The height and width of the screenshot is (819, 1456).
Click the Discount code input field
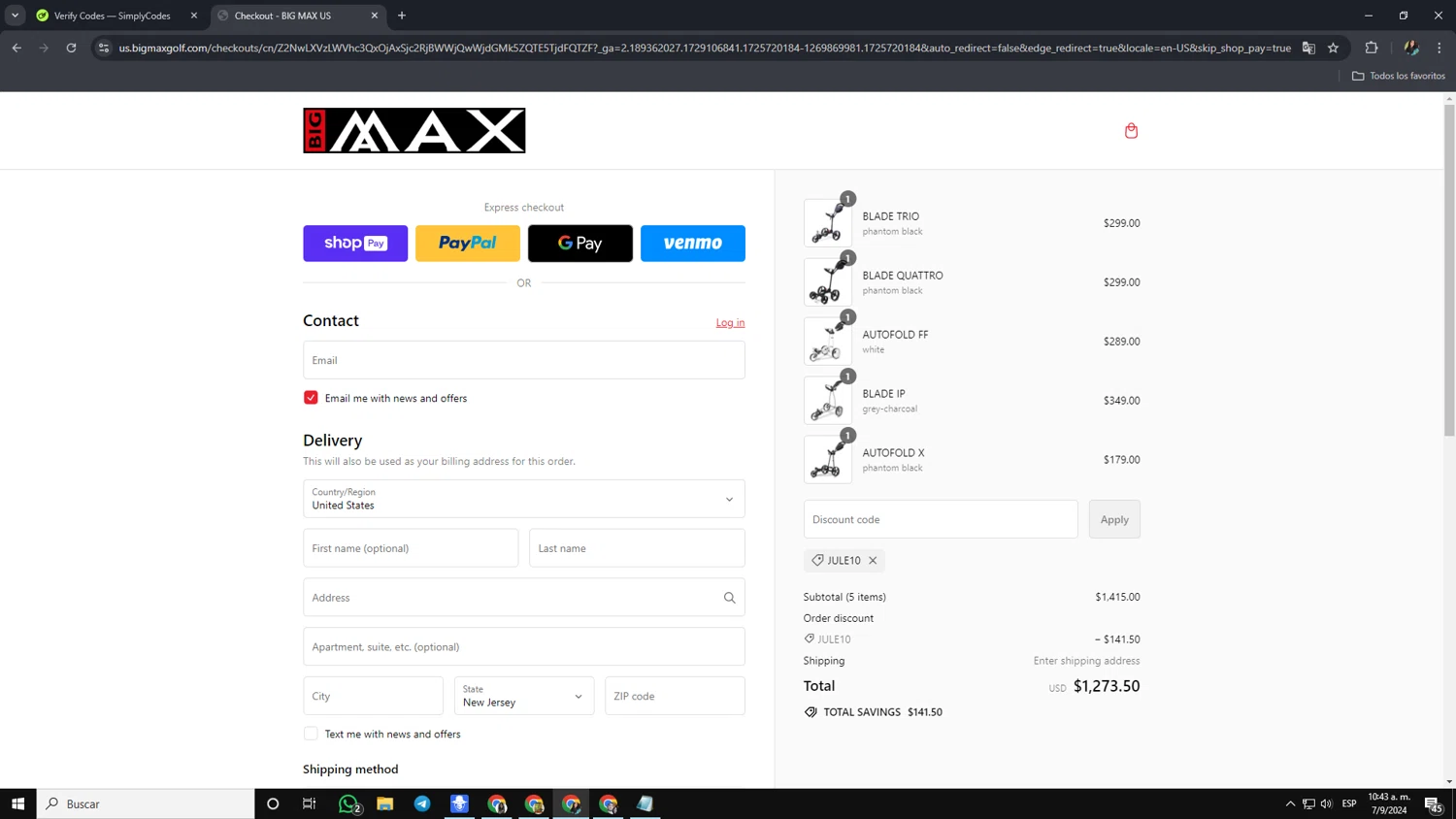coord(941,519)
